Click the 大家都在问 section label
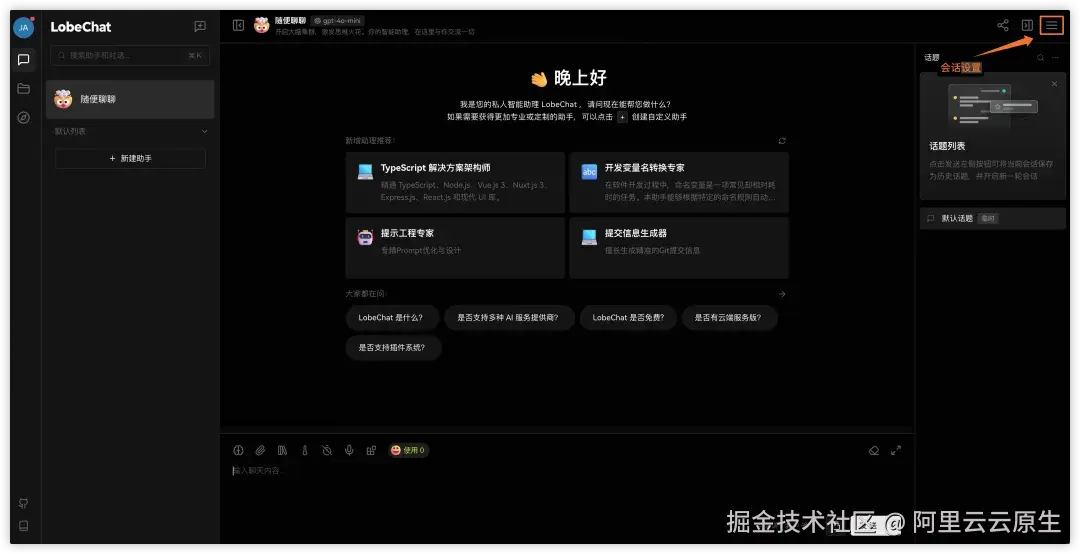This screenshot has width=1080, height=554. click(x=366, y=294)
